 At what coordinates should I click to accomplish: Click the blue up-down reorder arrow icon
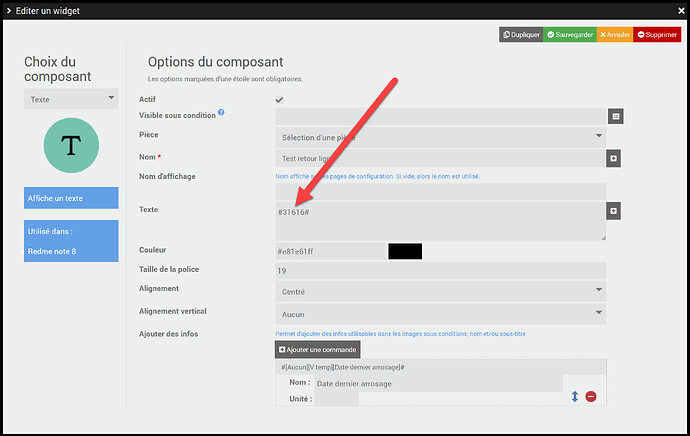tap(575, 396)
